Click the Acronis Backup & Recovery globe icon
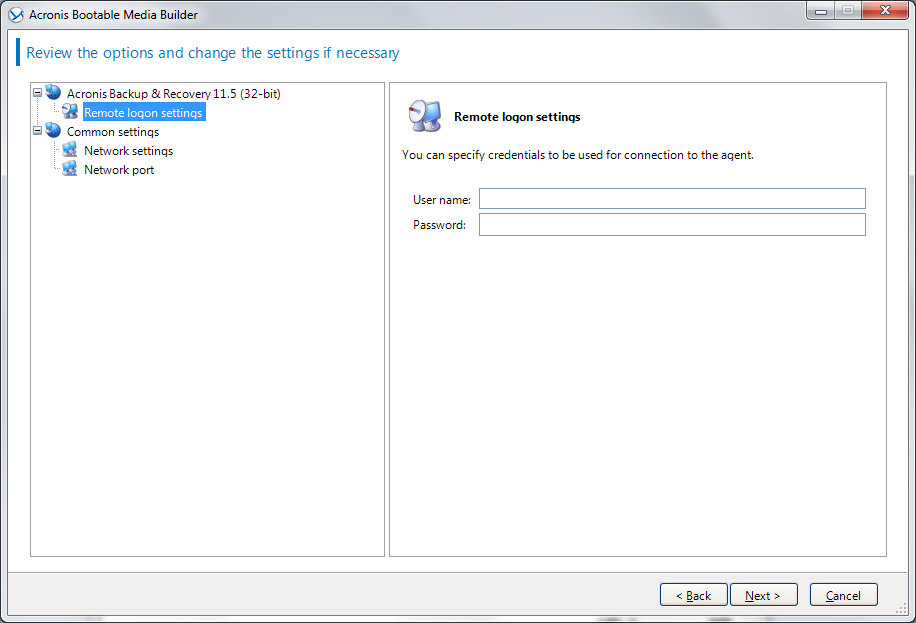Viewport: 916px width, 623px height. click(x=53, y=92)
